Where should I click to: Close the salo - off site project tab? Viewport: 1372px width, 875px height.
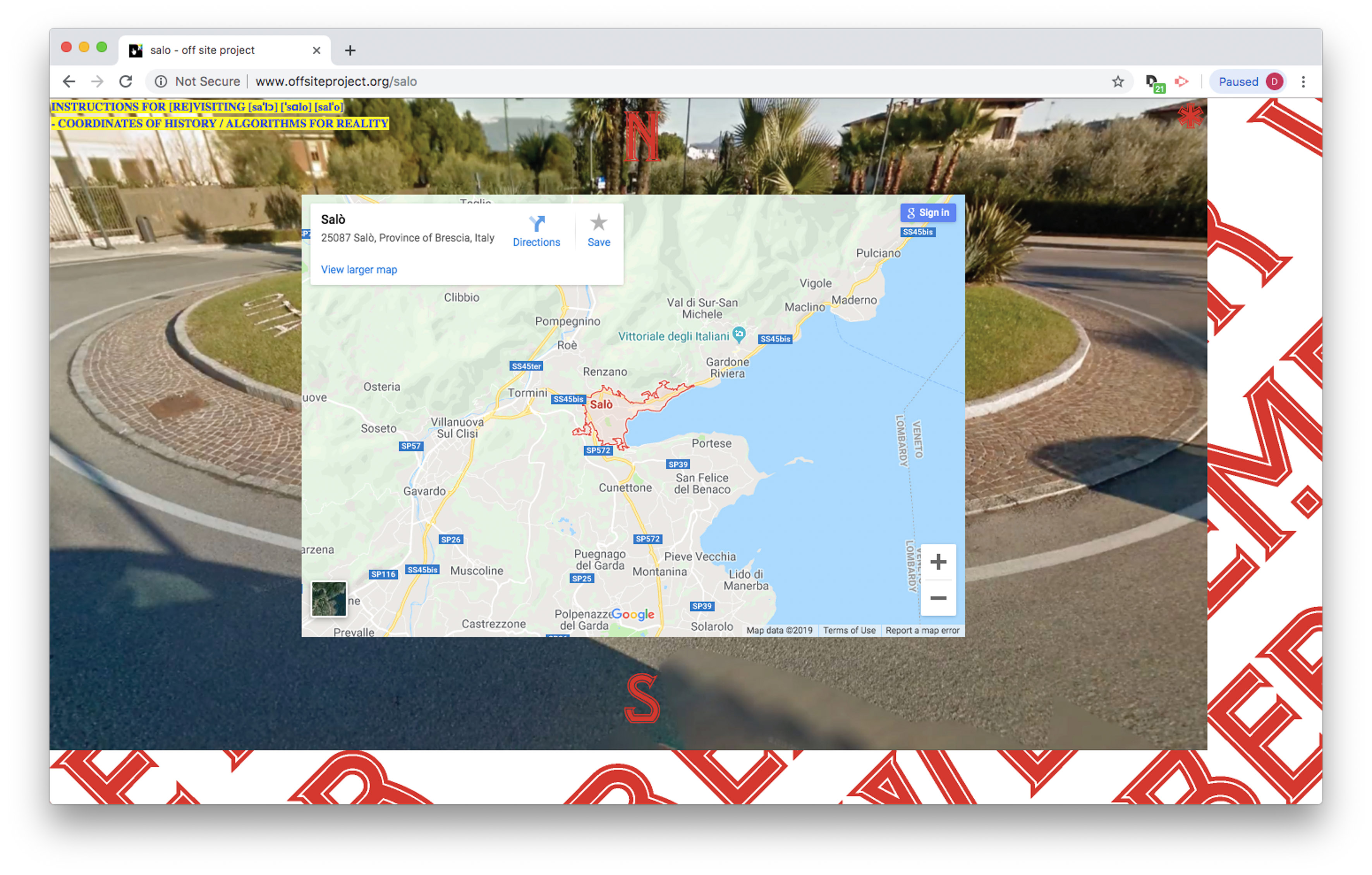pyautogui.click(x=316, y=50)
